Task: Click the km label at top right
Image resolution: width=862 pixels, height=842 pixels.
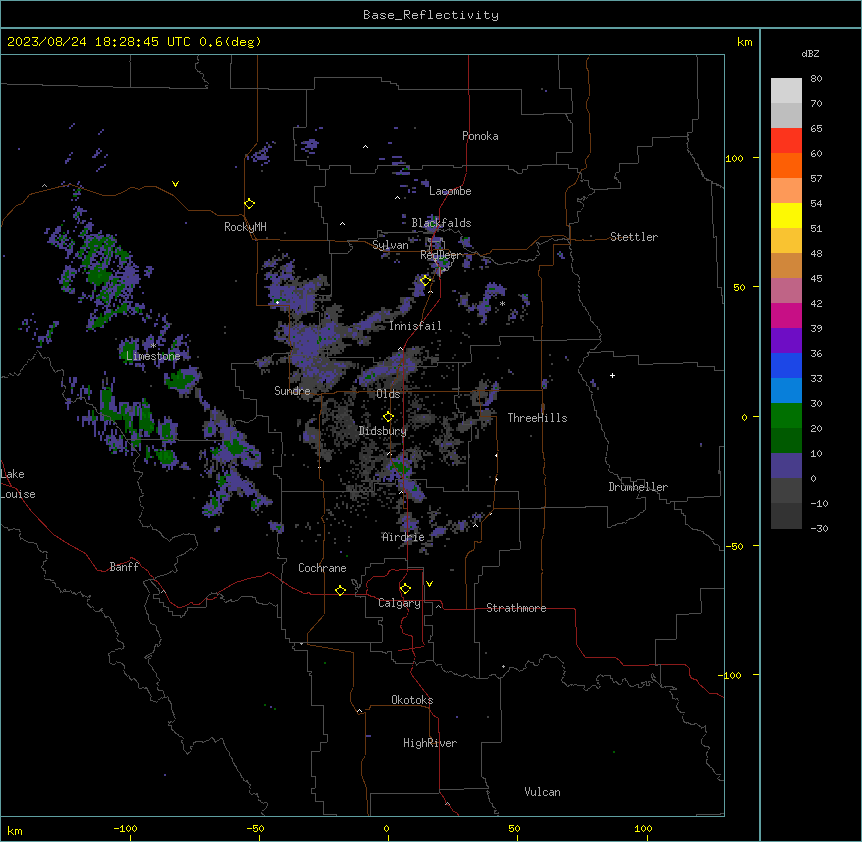Action: [744, 42]
